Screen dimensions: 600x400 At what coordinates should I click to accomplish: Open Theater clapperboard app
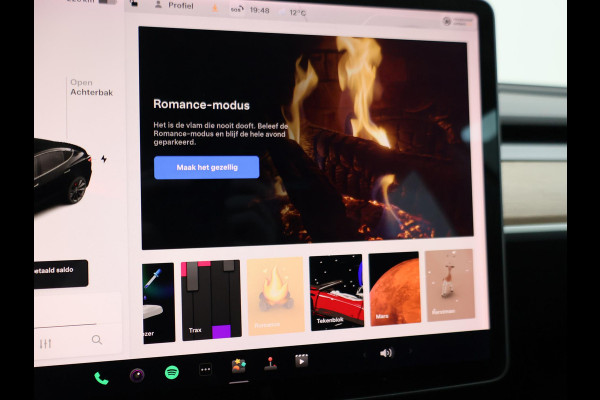click(x=301, y=359)
